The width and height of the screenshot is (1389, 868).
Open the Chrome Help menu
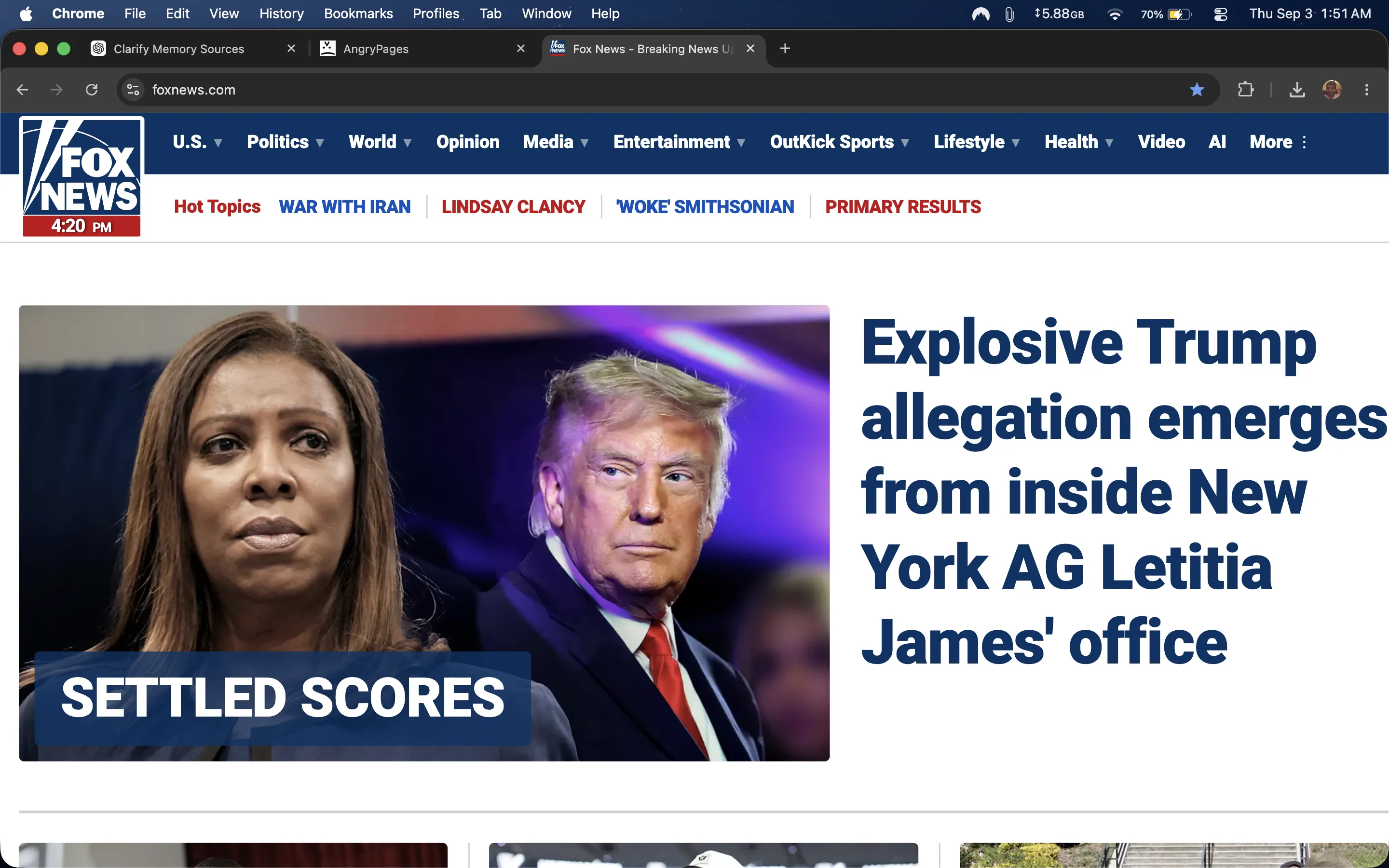pos(606,14)
